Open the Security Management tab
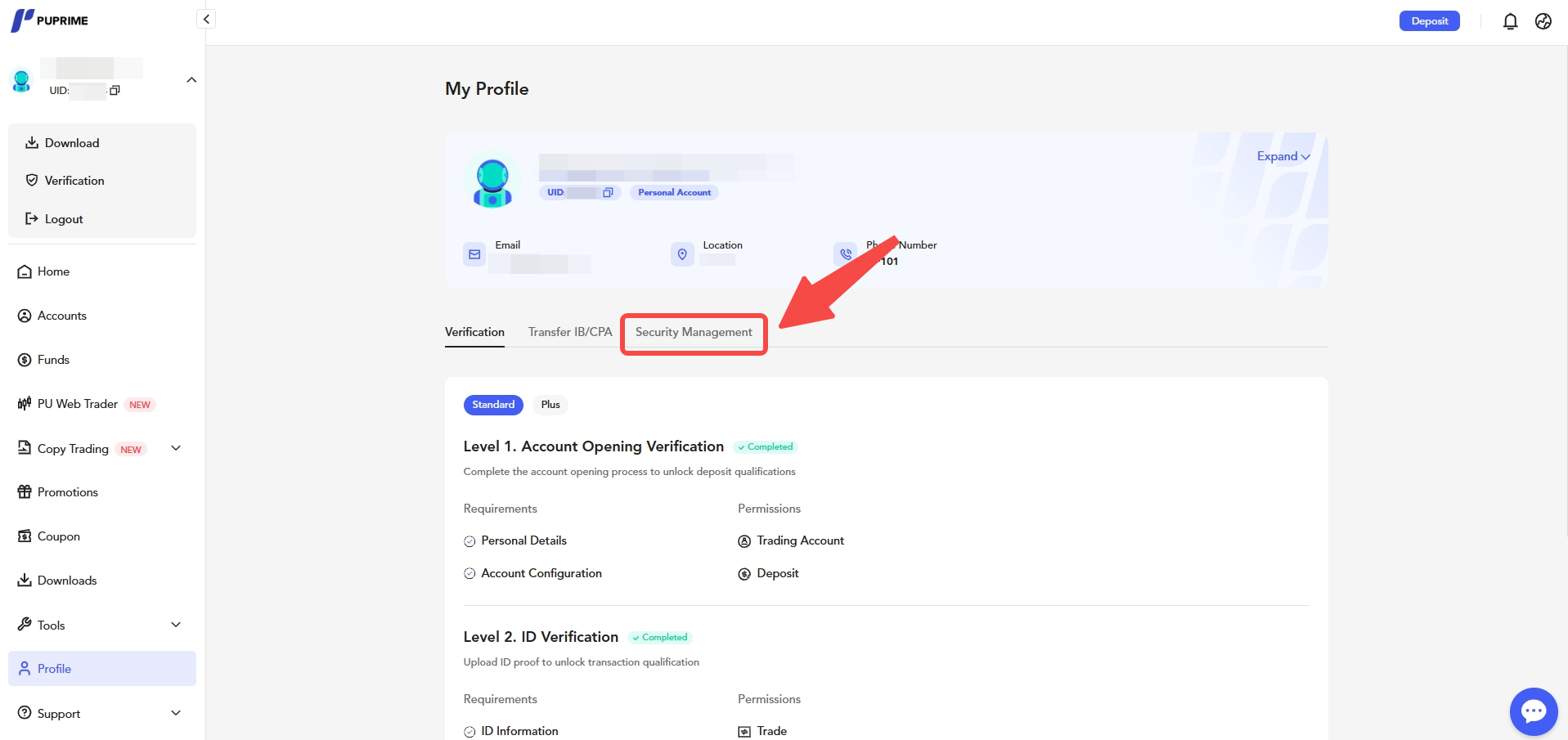The width and height of the screenshot is (1568, 740). [694, 333]
